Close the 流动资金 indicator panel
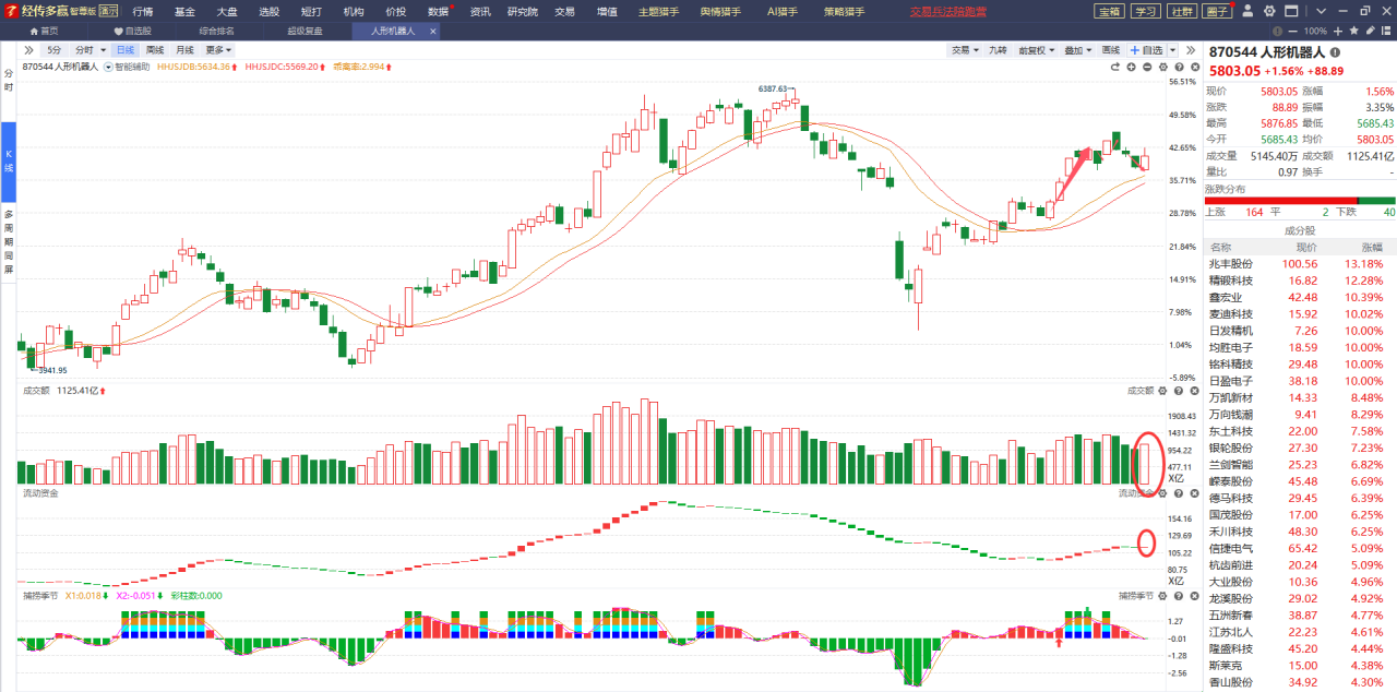This screenshot has width=1397, height=693. (x=1192, y=493)
